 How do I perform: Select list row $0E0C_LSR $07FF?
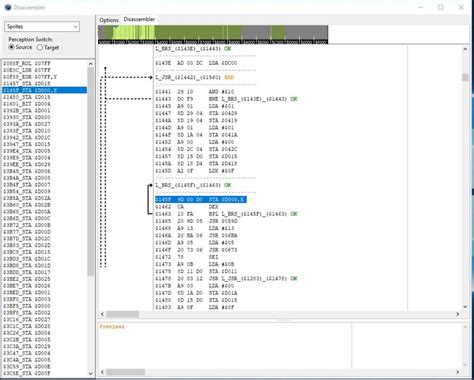[45, 70]
